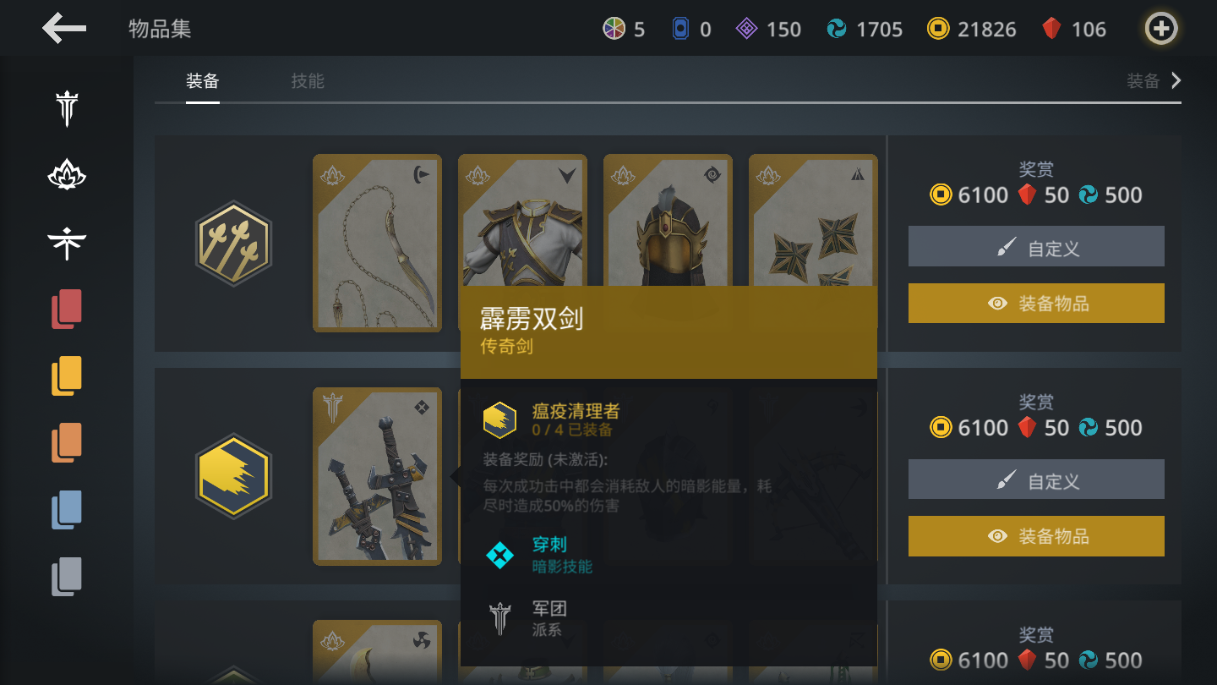Select the lotus Dynasty faction icon

67,176
